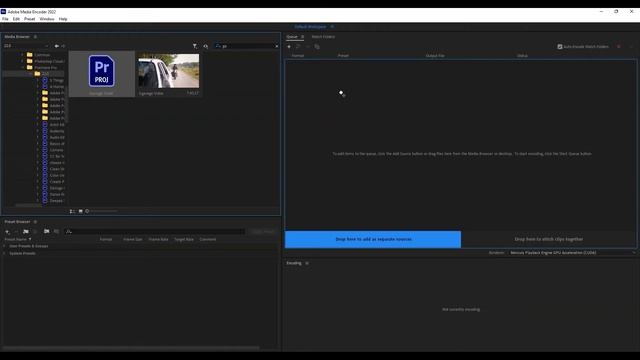This screenshot has height=360, width=640.
Task: Click the Preset Name sort arrow
Action: [30, 239]
